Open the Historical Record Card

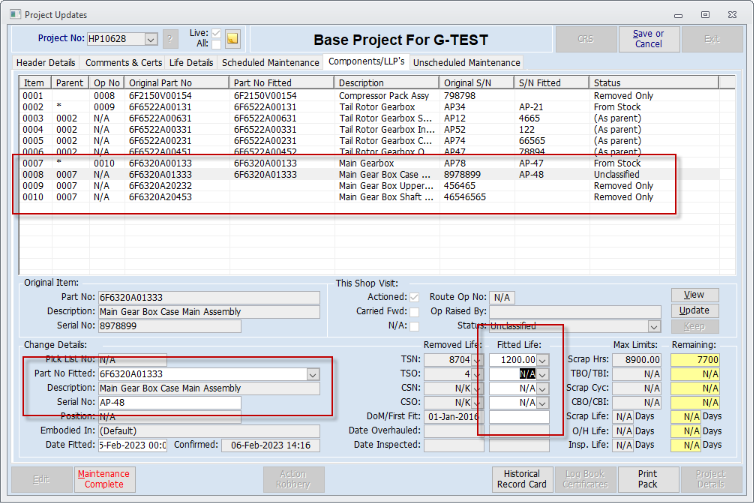tap(522, 479)
